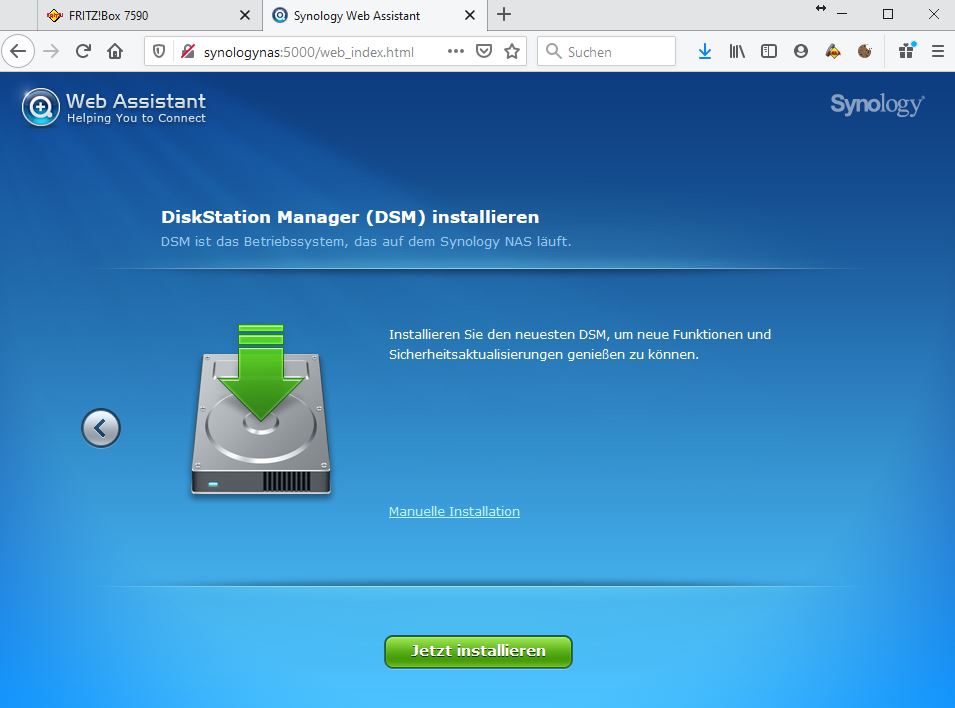The height and width of the screenshot is (708, 955).
Task: Close the FRITZ!Box 7590 tab
Action: [245, 15]
